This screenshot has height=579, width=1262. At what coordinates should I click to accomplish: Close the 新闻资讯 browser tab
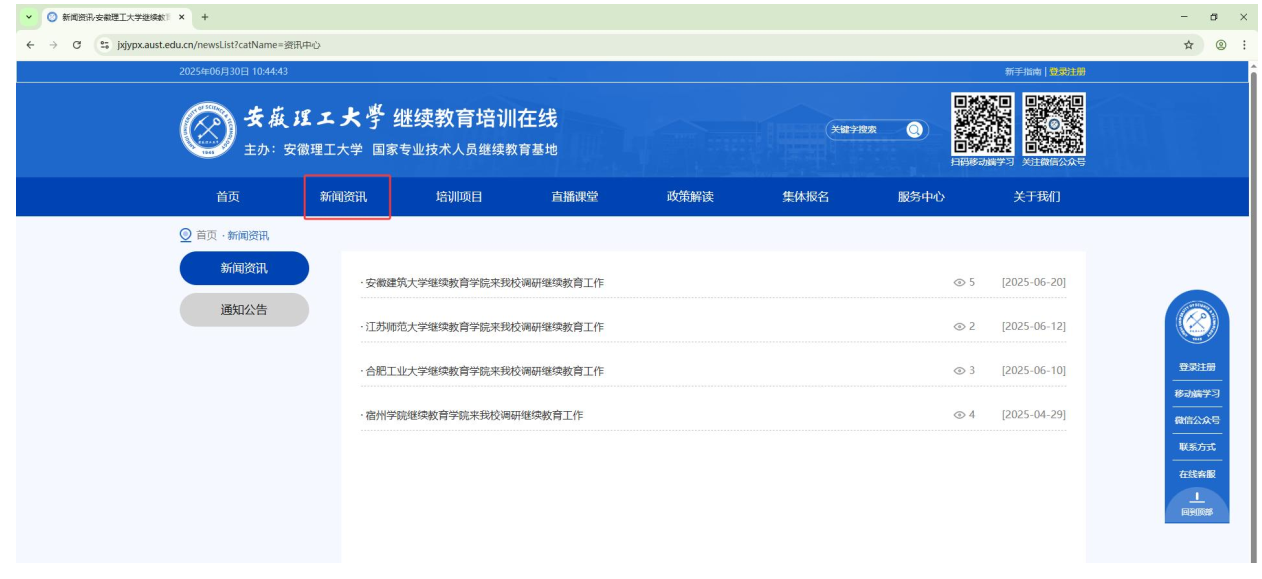click(181, 17)
